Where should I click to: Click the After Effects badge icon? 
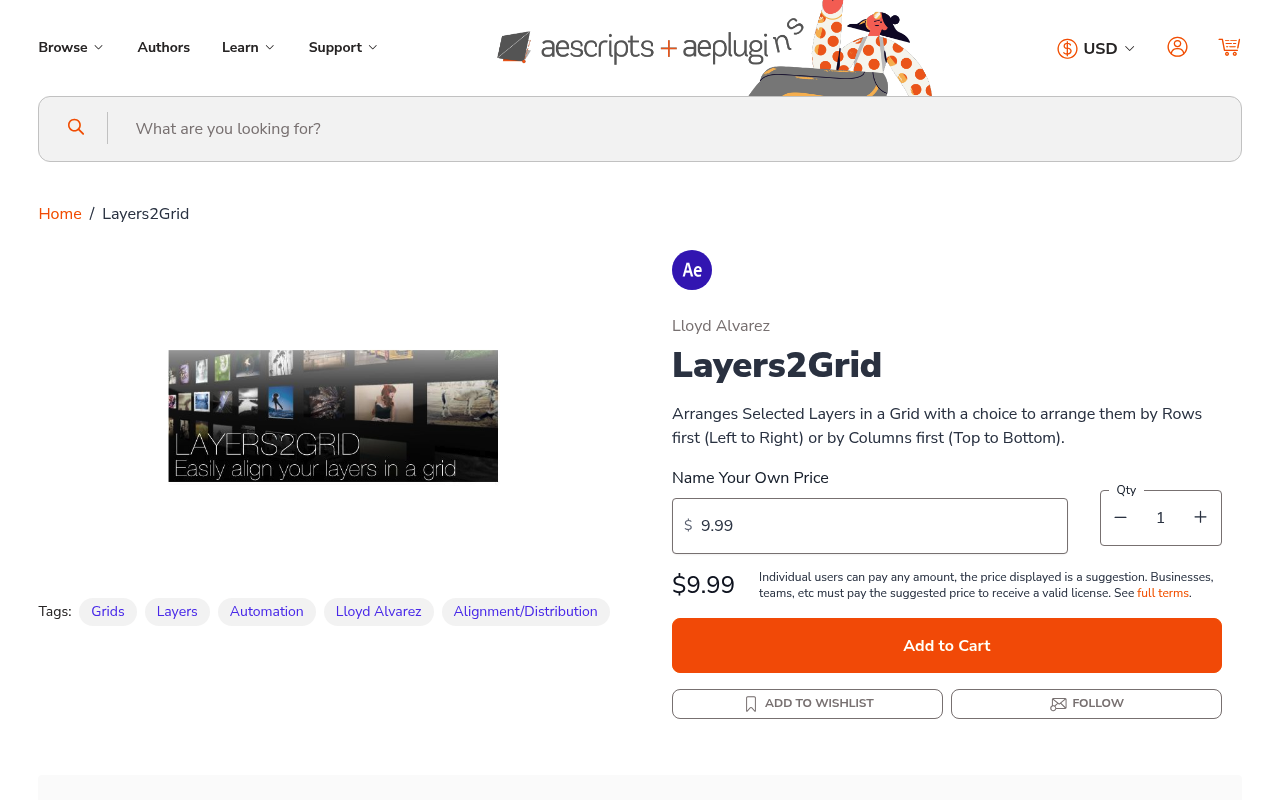[x=691, y=269]
